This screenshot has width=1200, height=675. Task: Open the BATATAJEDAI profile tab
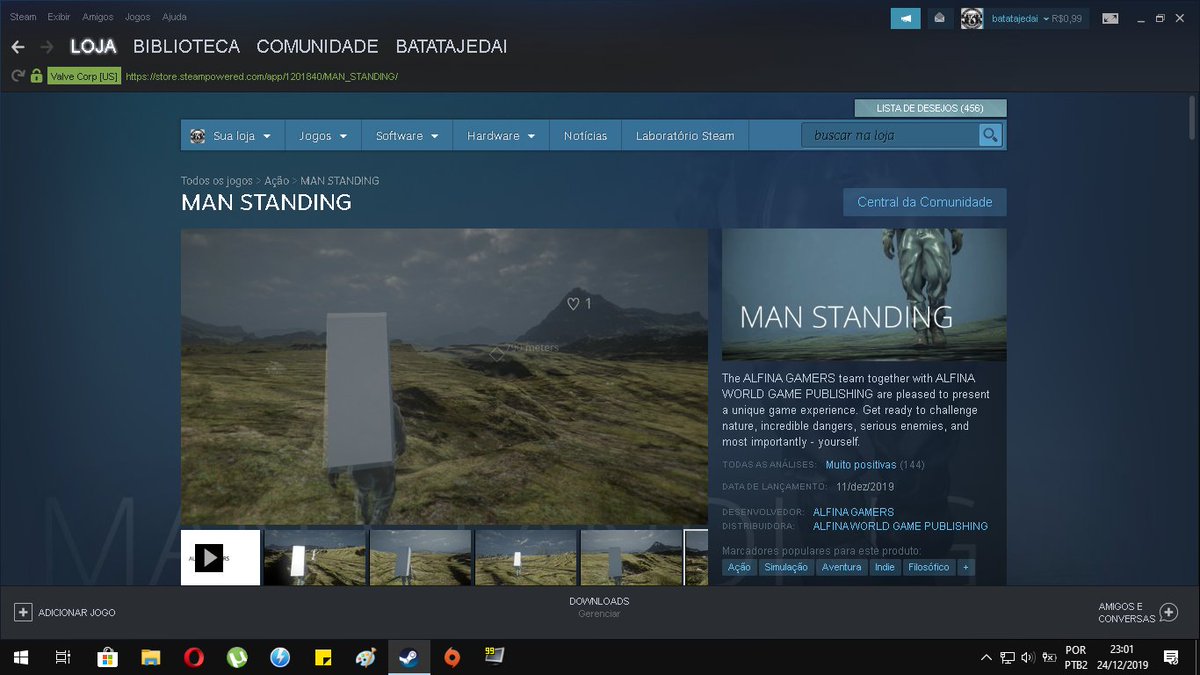[451, 47]
